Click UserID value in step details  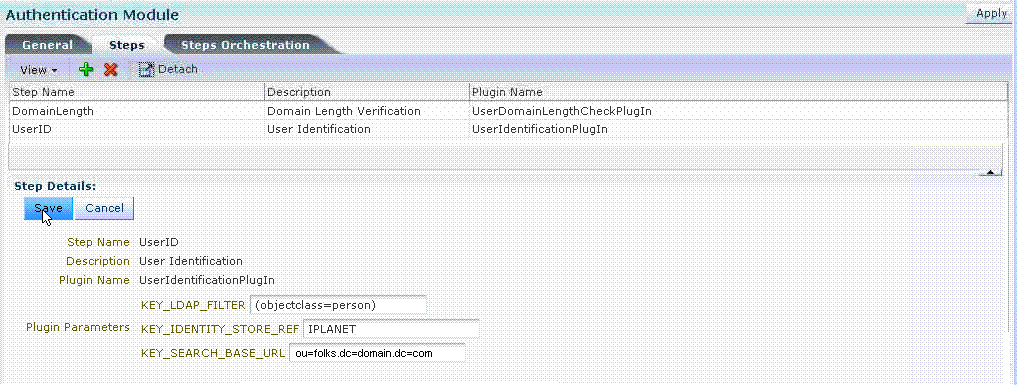[x=159, y=242]
